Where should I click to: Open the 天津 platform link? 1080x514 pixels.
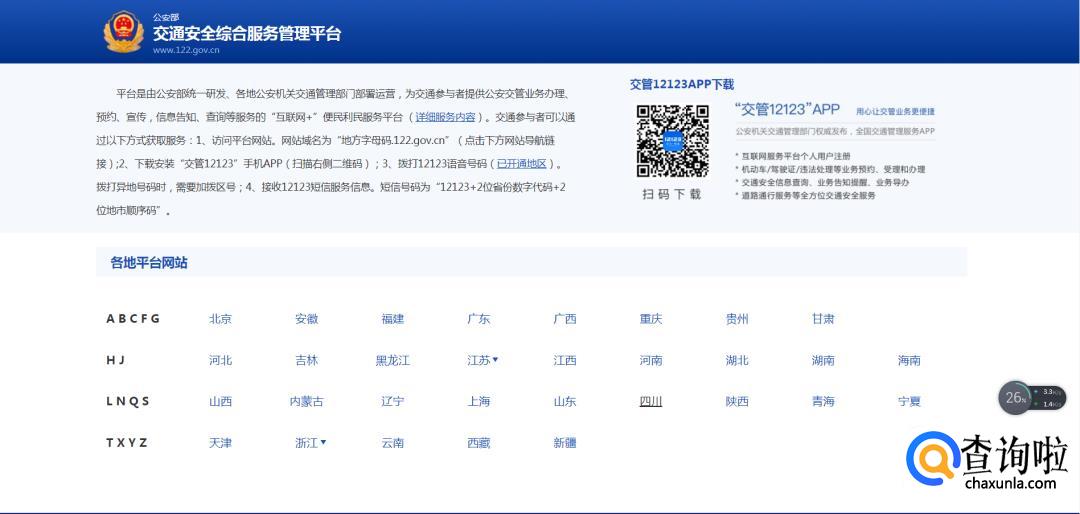[x=220, y=442]
